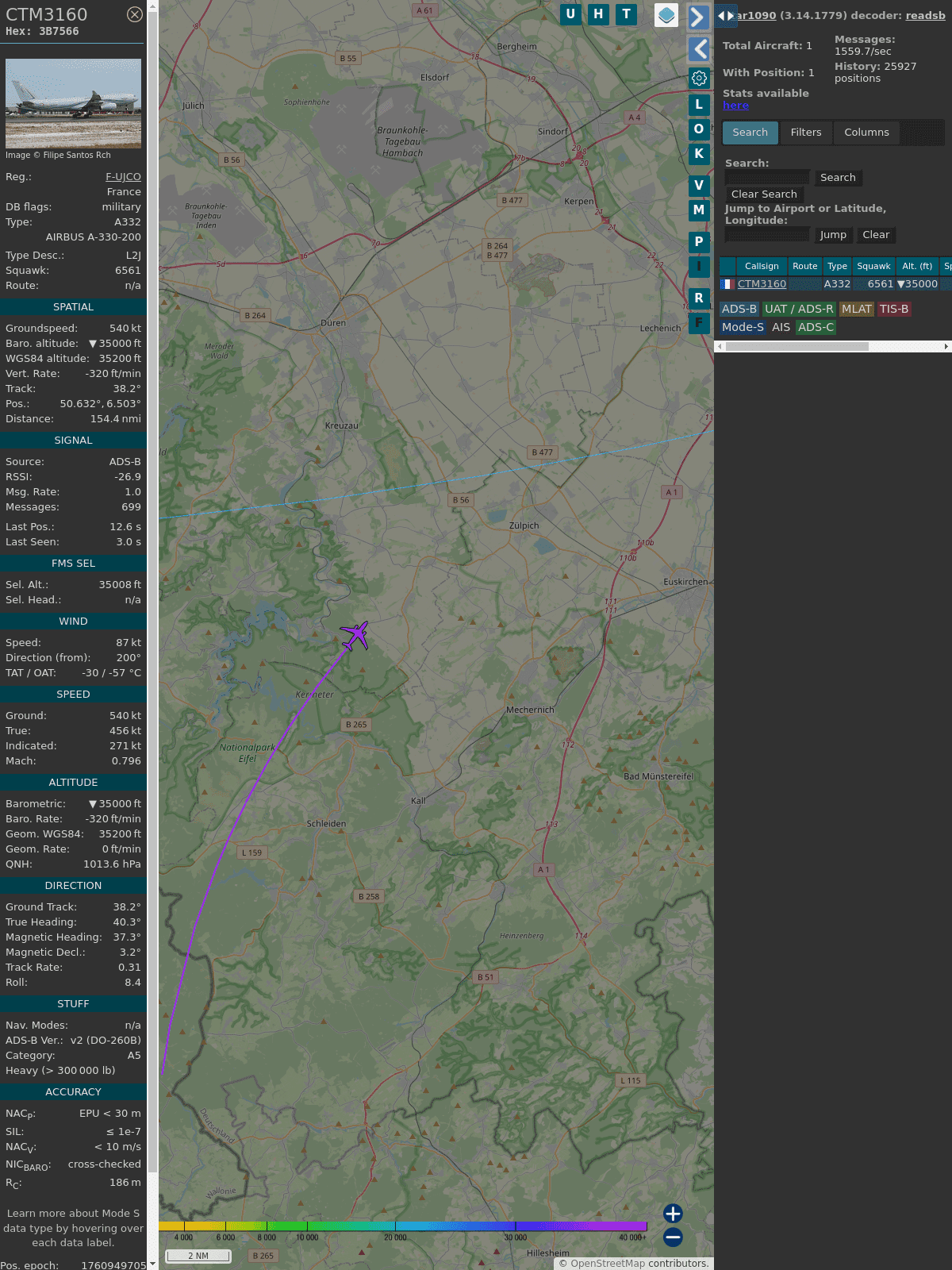
Task: Click the horizontal table scrollbar
Action: 797,346
